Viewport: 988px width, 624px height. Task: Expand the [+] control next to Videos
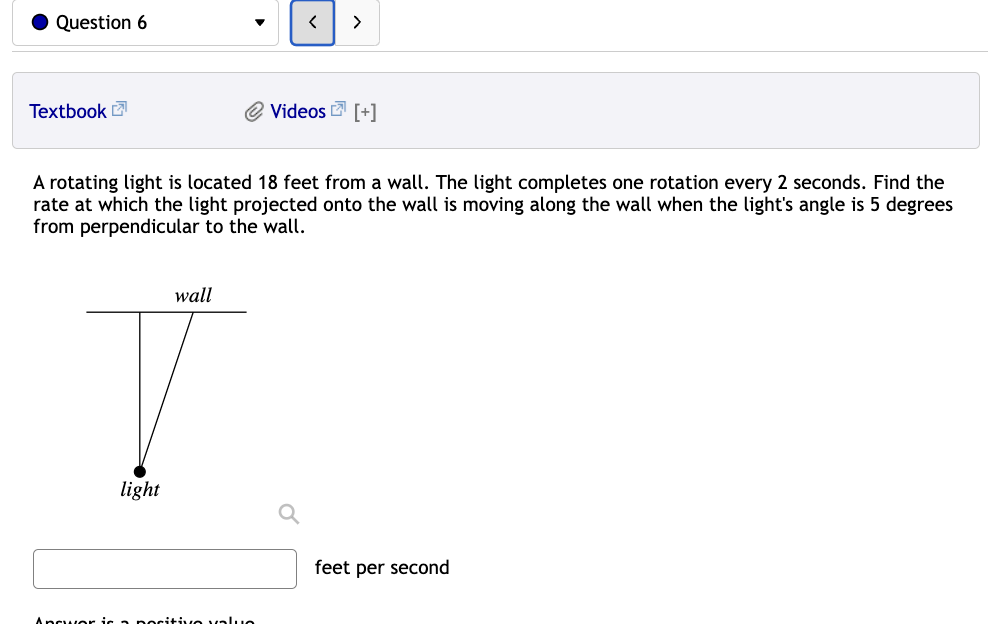click(x=365, y=111)
